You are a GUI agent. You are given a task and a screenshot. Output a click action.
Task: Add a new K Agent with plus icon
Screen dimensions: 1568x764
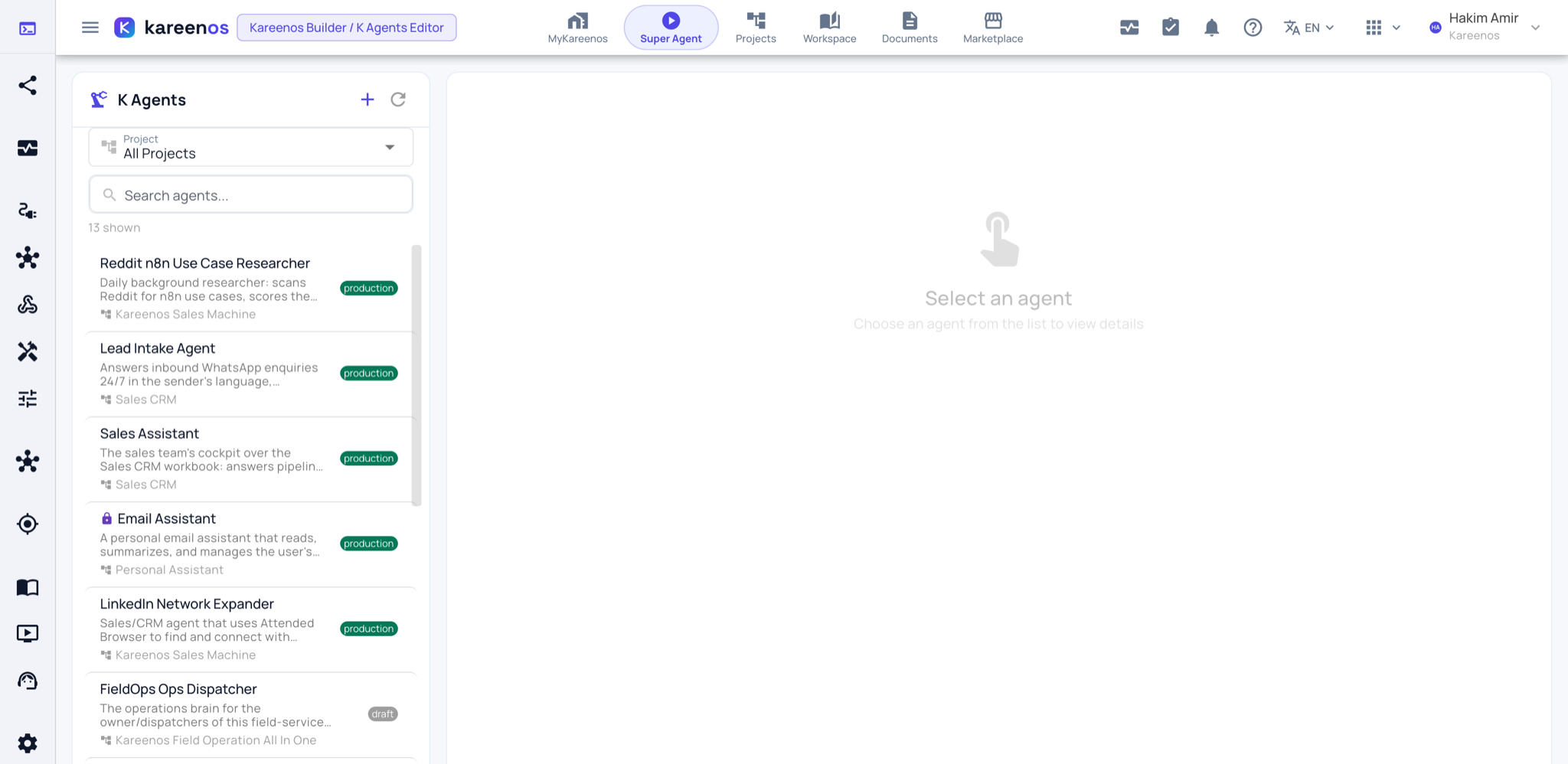point(367,100)
